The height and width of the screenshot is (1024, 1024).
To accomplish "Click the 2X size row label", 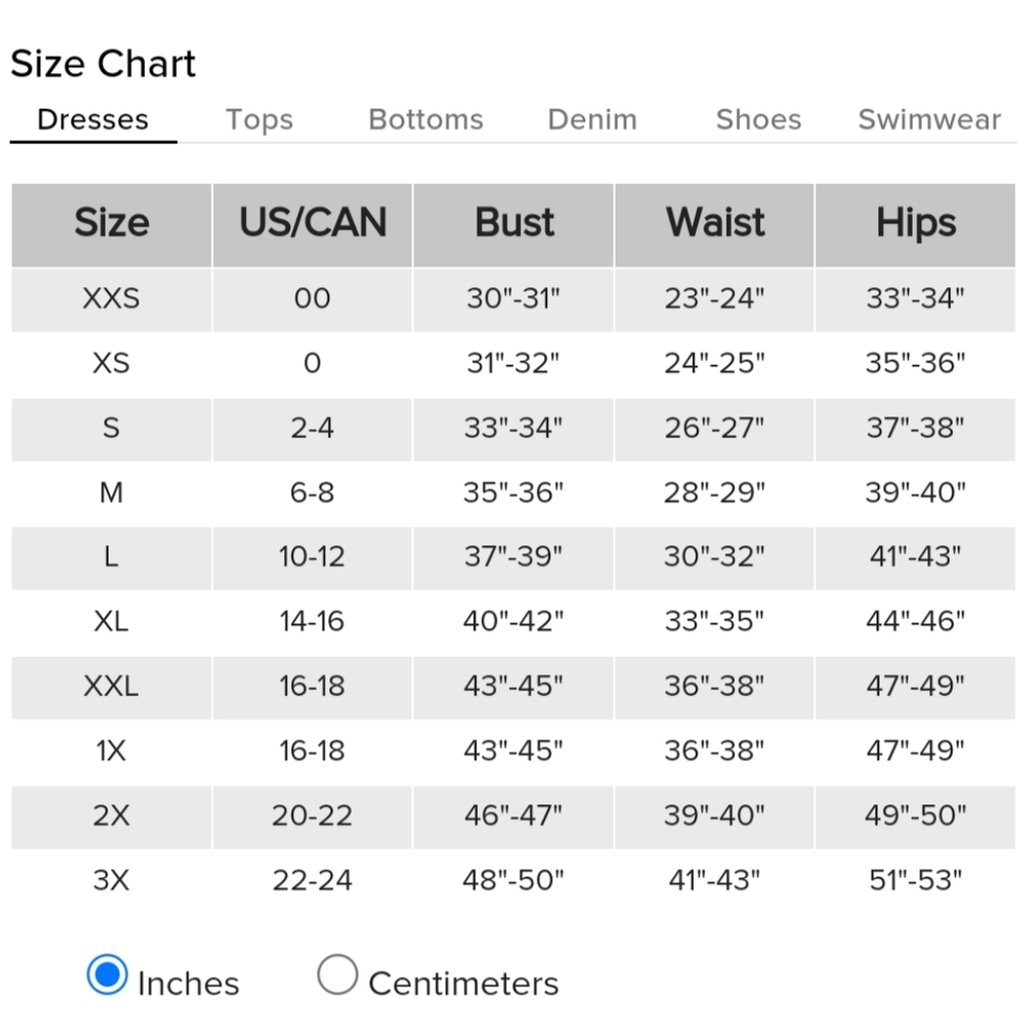I will pos(111,816).
